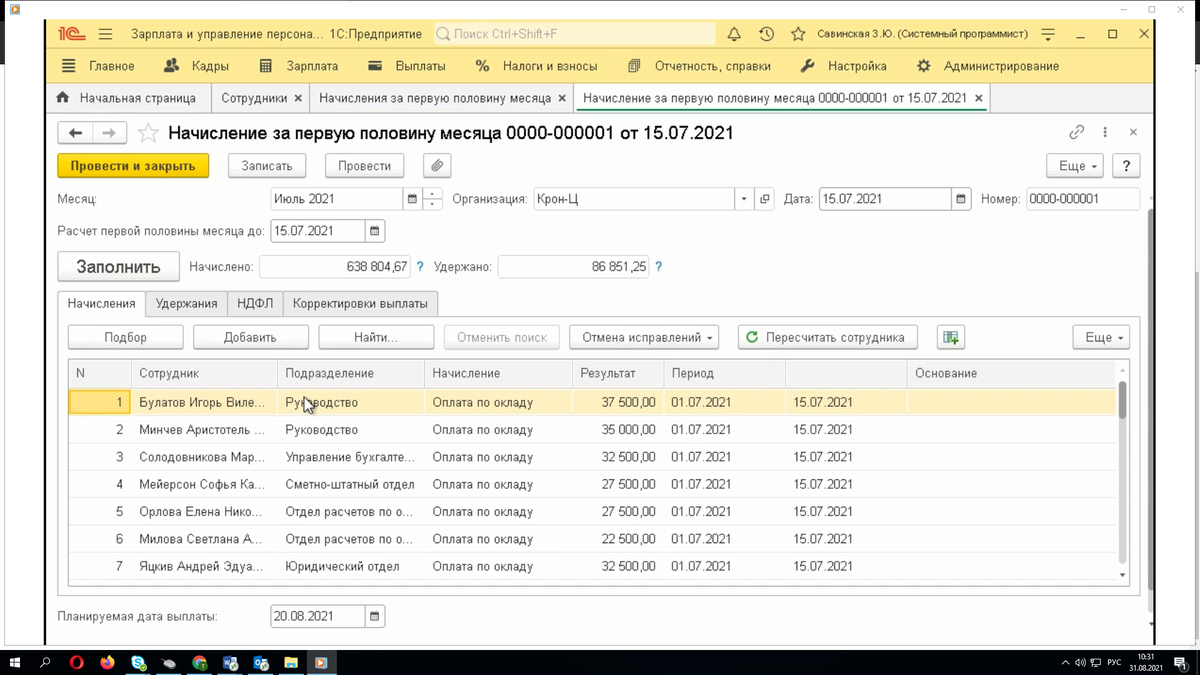Show hint next to Начислено amount
The image size is (1200, 675).
420,267
